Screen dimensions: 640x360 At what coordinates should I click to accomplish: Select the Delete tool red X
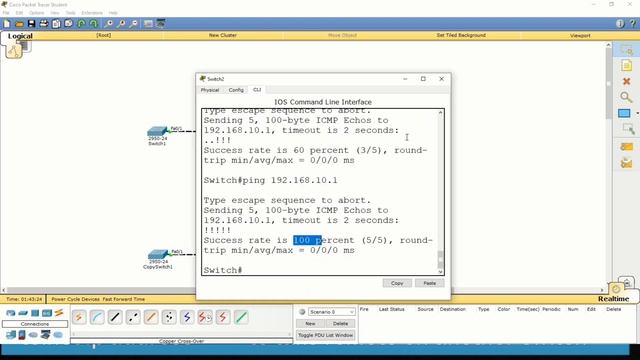[627, 82]
